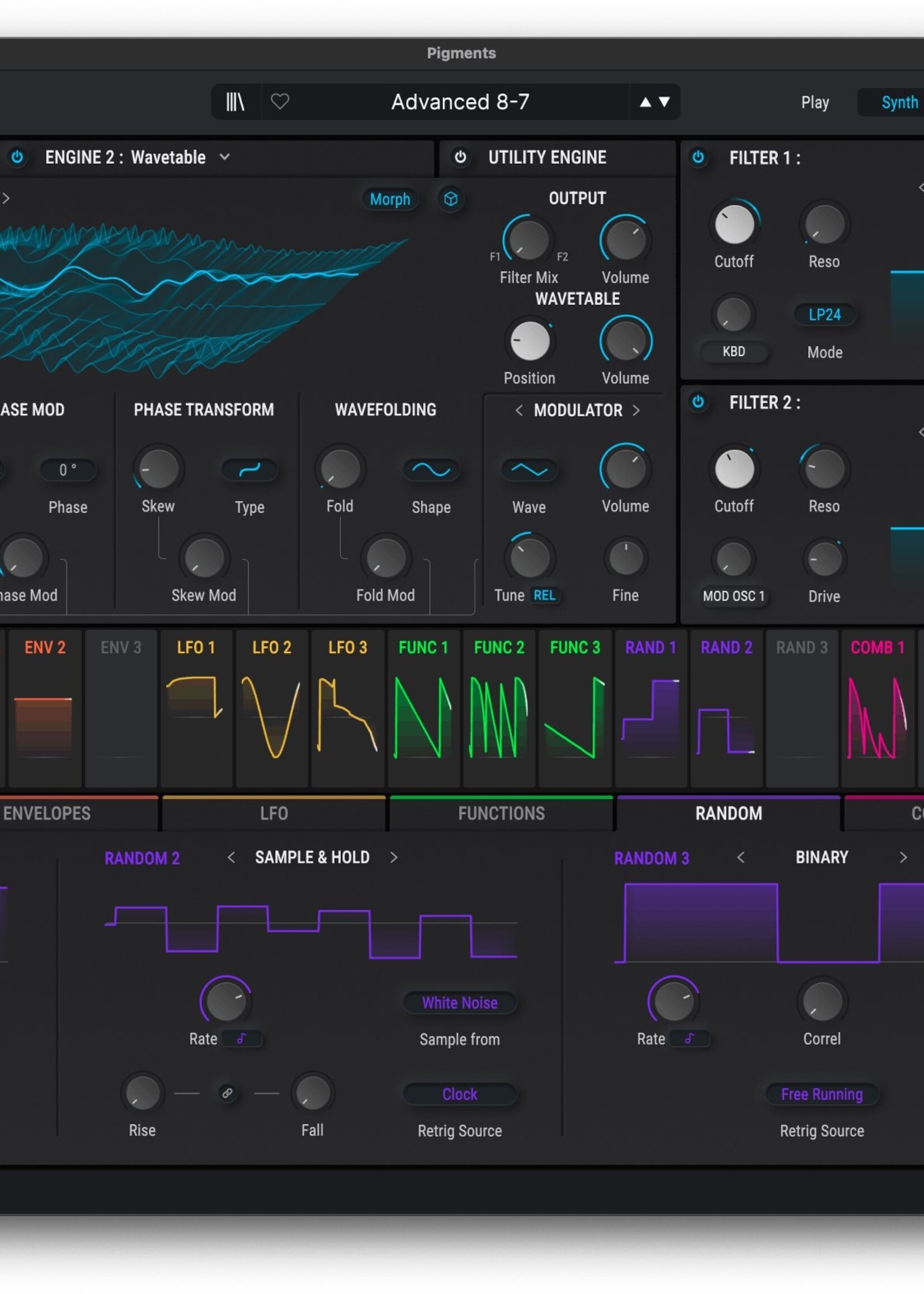Select the LFO 2 modulation thumbnail
This screenshot has height=1294, width=924.
coord(271,708)
